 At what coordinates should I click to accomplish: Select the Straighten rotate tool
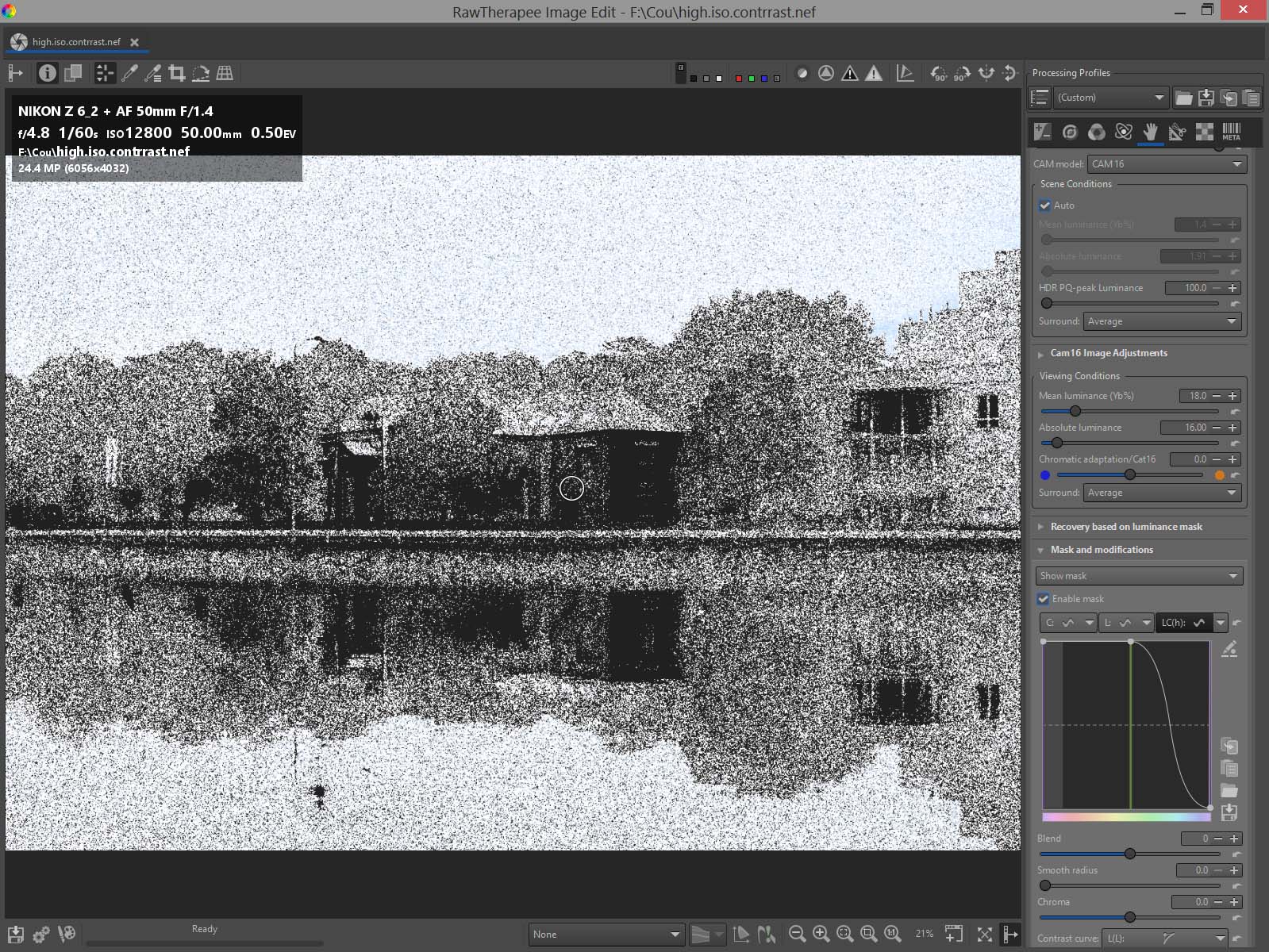(201, 74)
